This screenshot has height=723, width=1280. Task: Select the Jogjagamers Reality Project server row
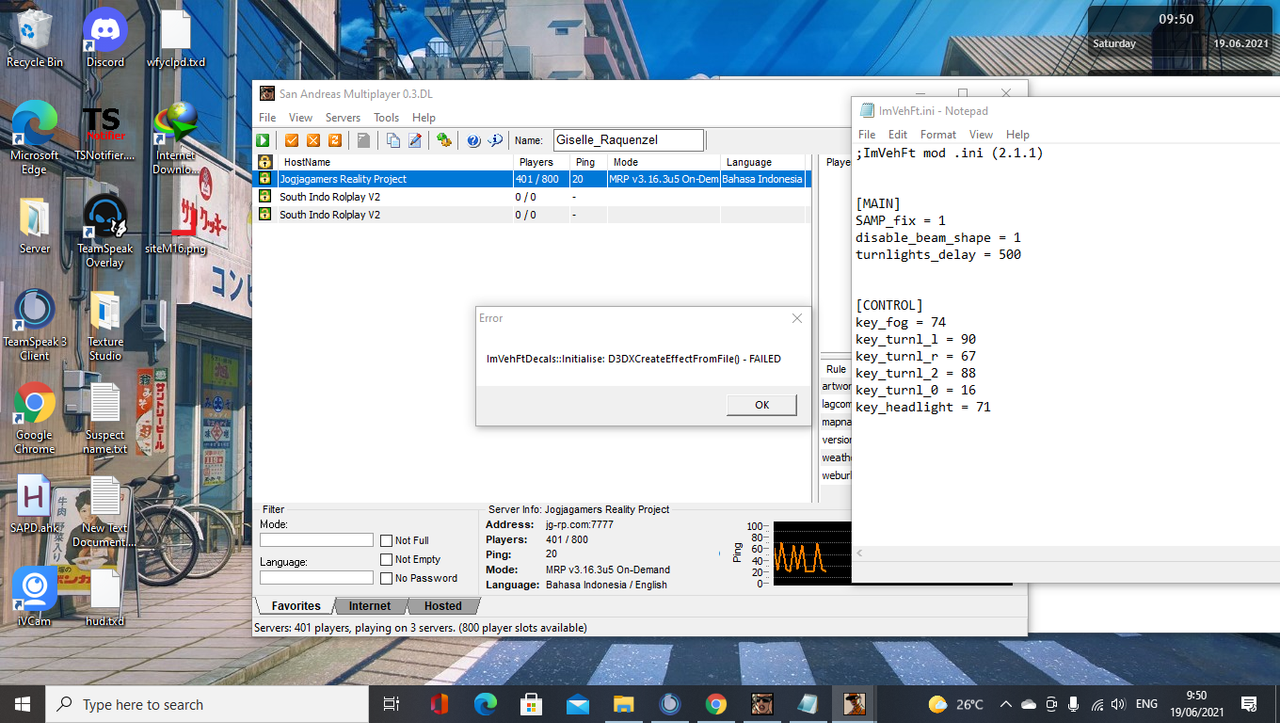[x=532, y=179]
